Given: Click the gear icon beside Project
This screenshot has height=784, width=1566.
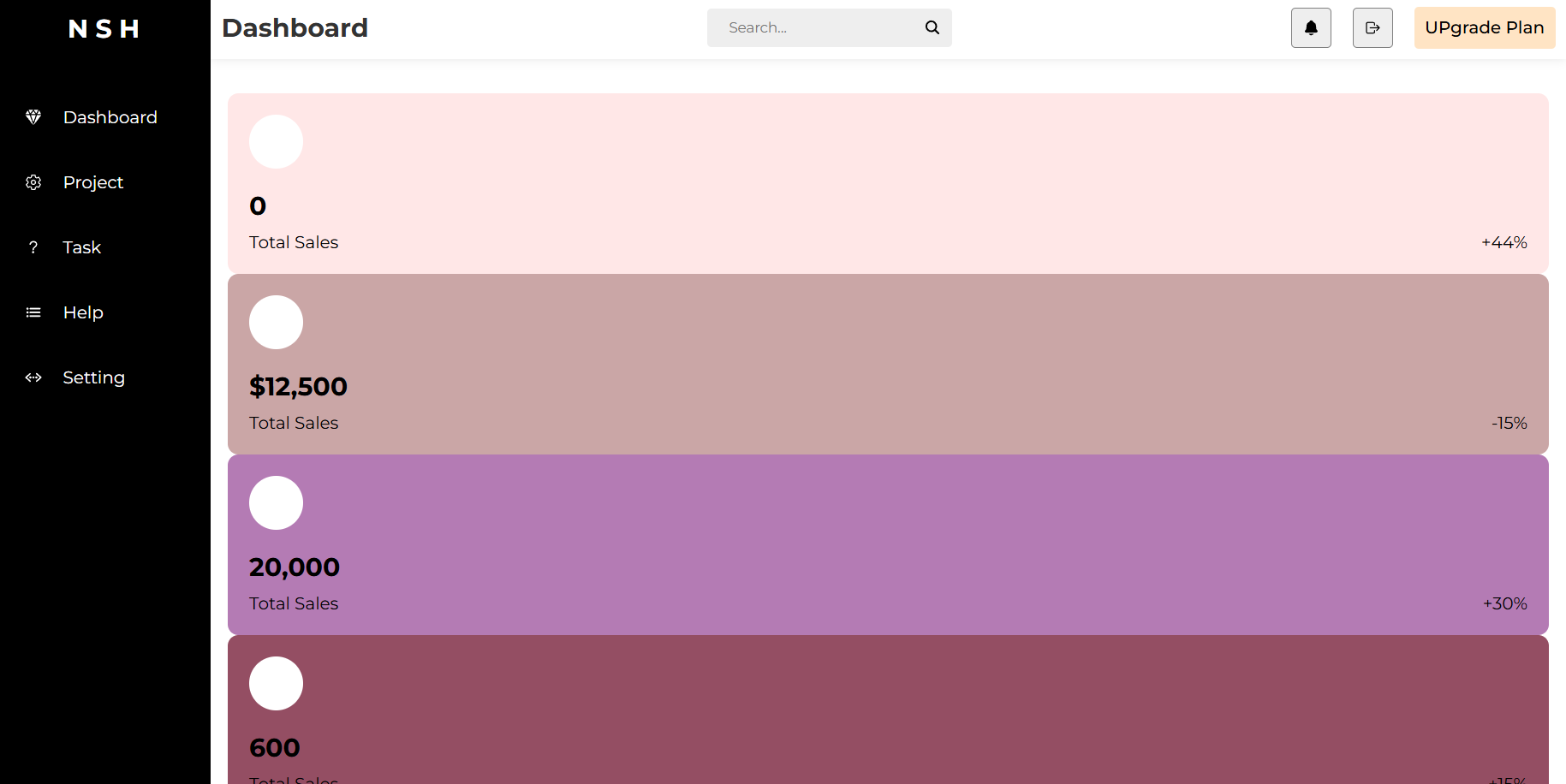Looking at the screenshot, I should tap(33, 182).
